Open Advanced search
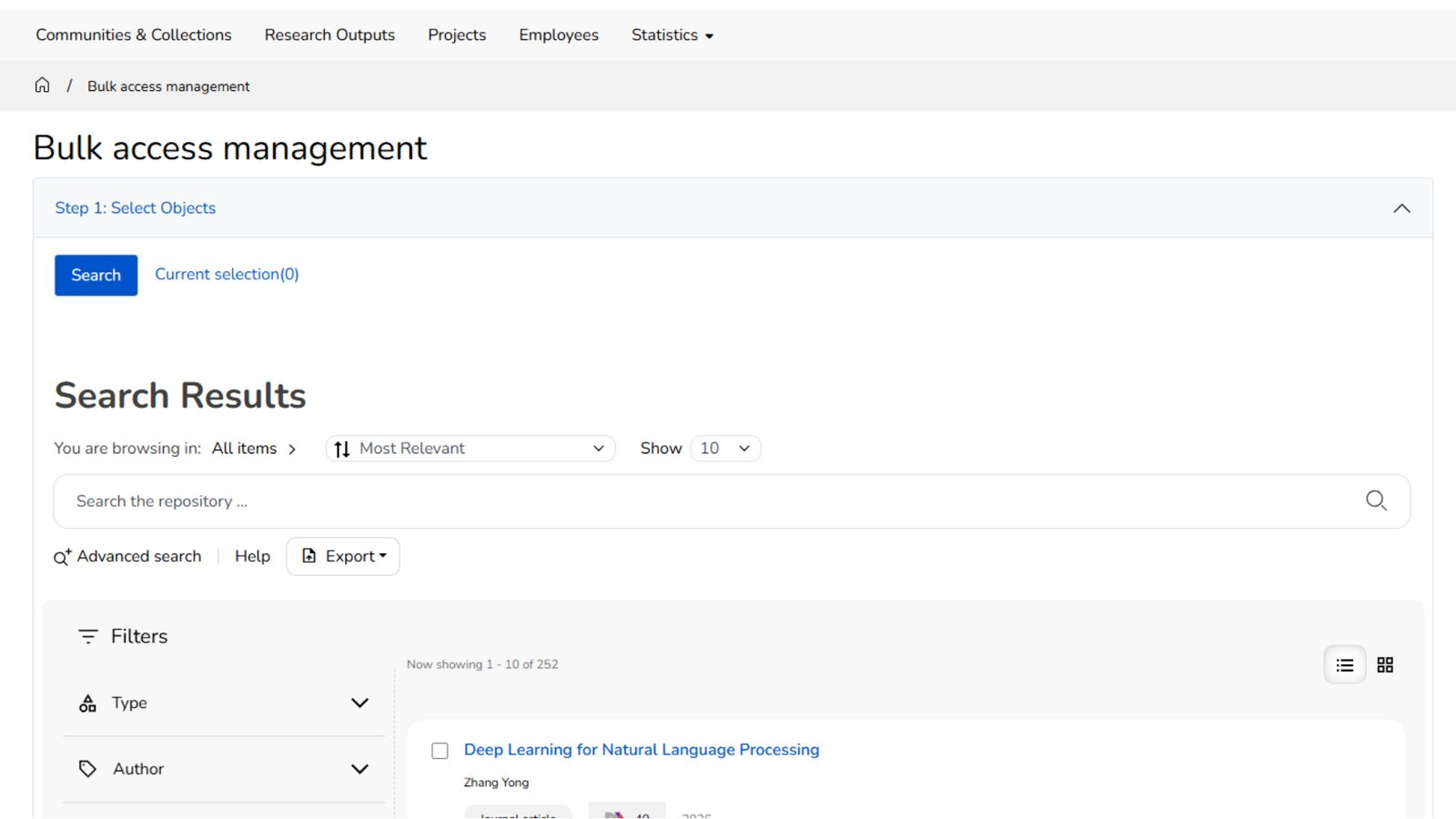 pos(127,556)
